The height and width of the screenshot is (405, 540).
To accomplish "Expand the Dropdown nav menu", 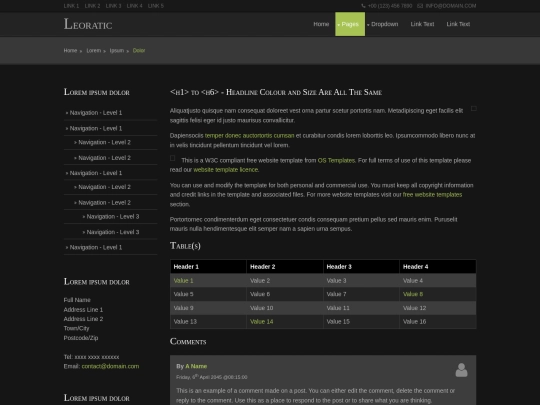I will pyautogui.click(x=383, y=24).
